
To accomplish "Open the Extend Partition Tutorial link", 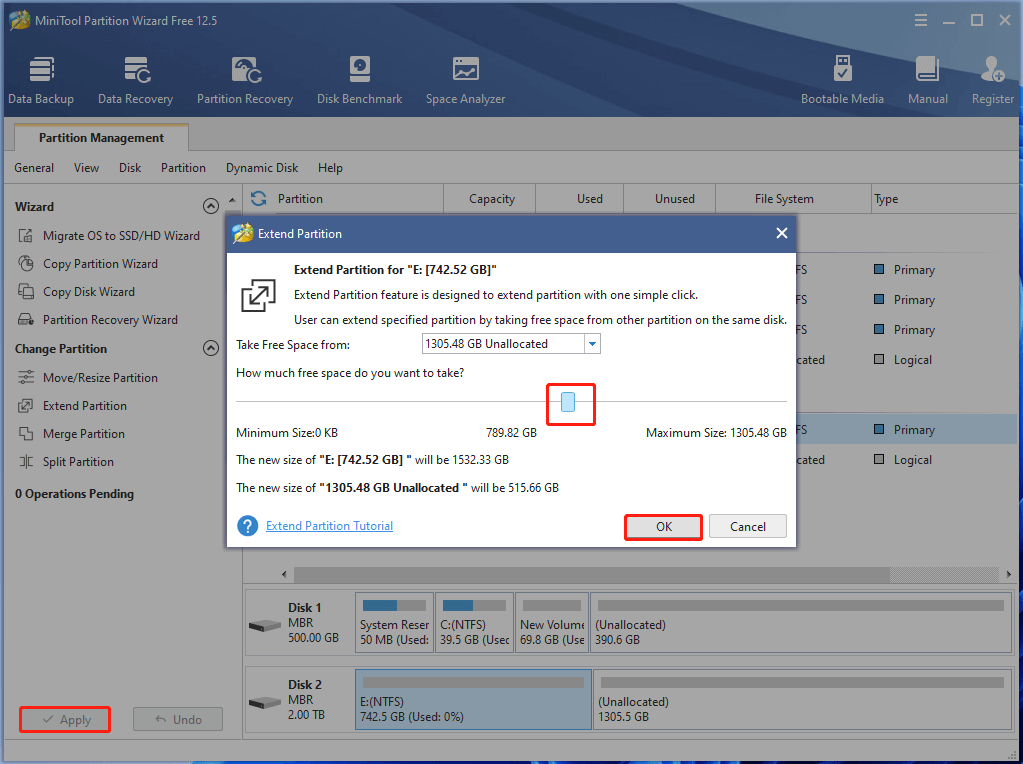I will 329,526.
